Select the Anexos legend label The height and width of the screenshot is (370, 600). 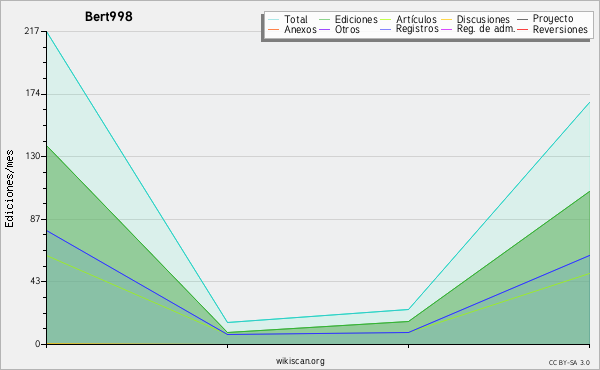coord(300,29)
